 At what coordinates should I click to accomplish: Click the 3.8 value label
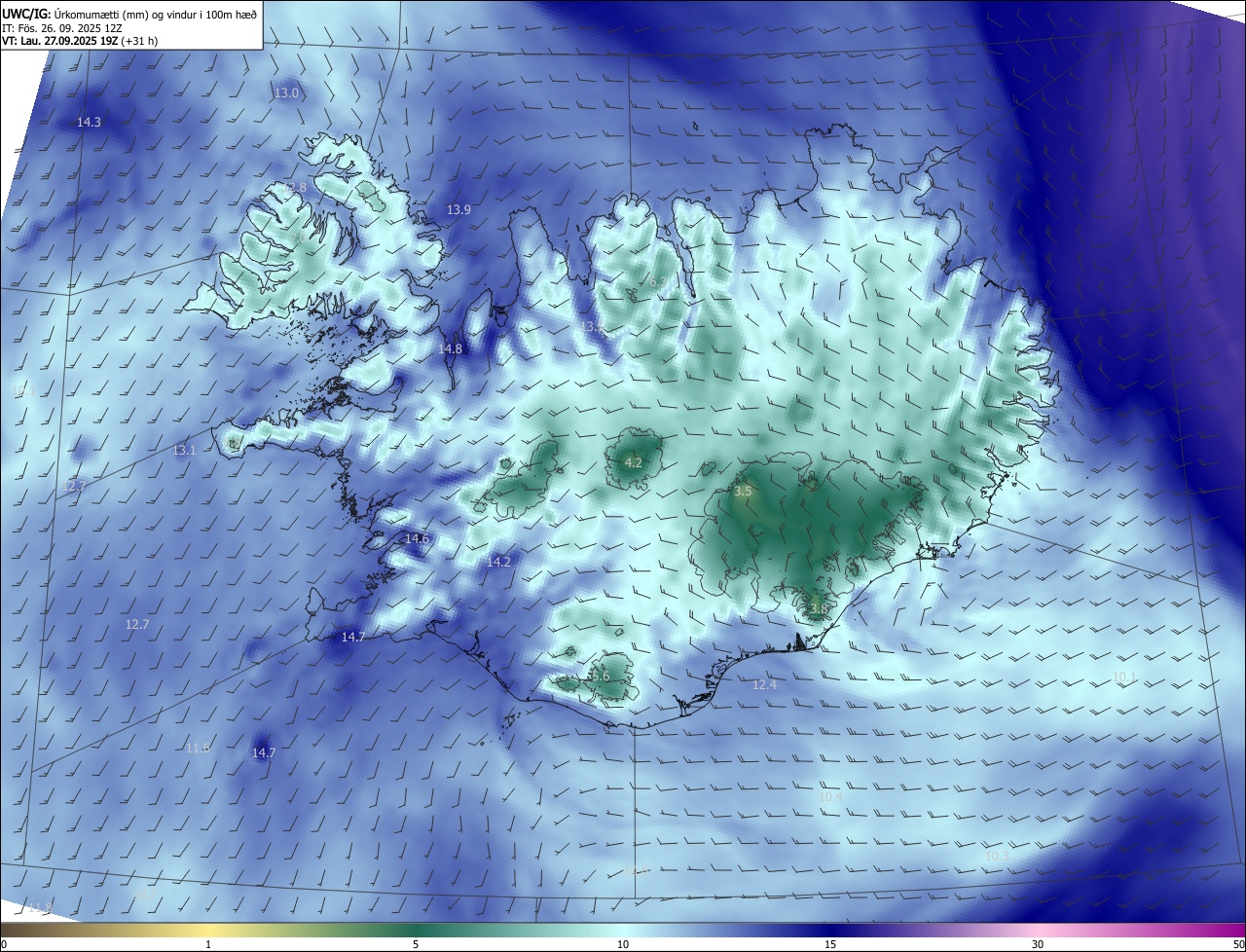coord(818,609)
